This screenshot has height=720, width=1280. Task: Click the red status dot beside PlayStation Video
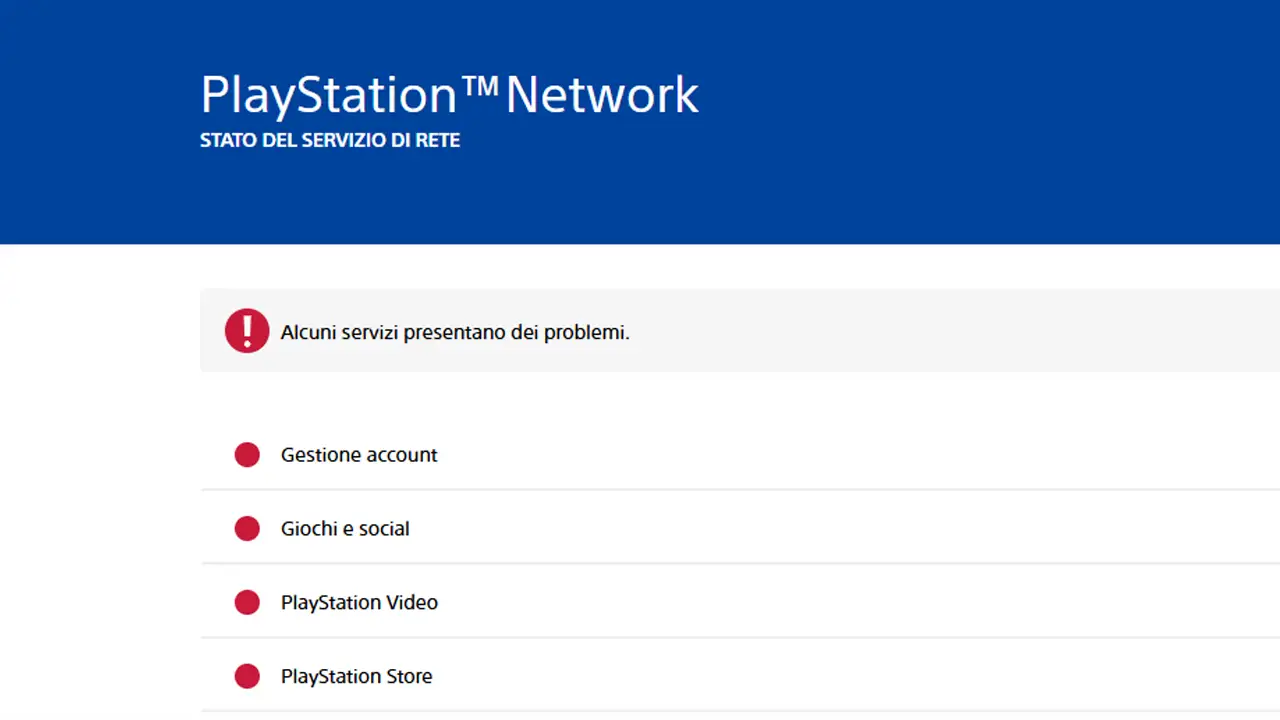point(247,603)
